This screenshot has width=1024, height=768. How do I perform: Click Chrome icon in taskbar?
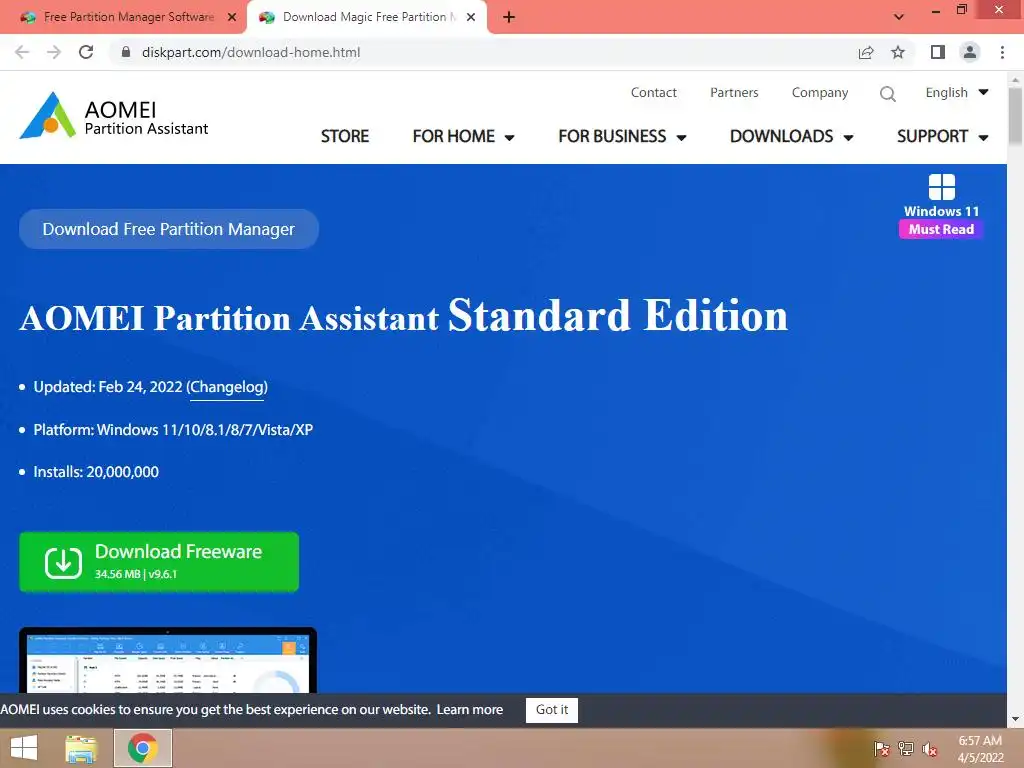click(x=143, y=748)
